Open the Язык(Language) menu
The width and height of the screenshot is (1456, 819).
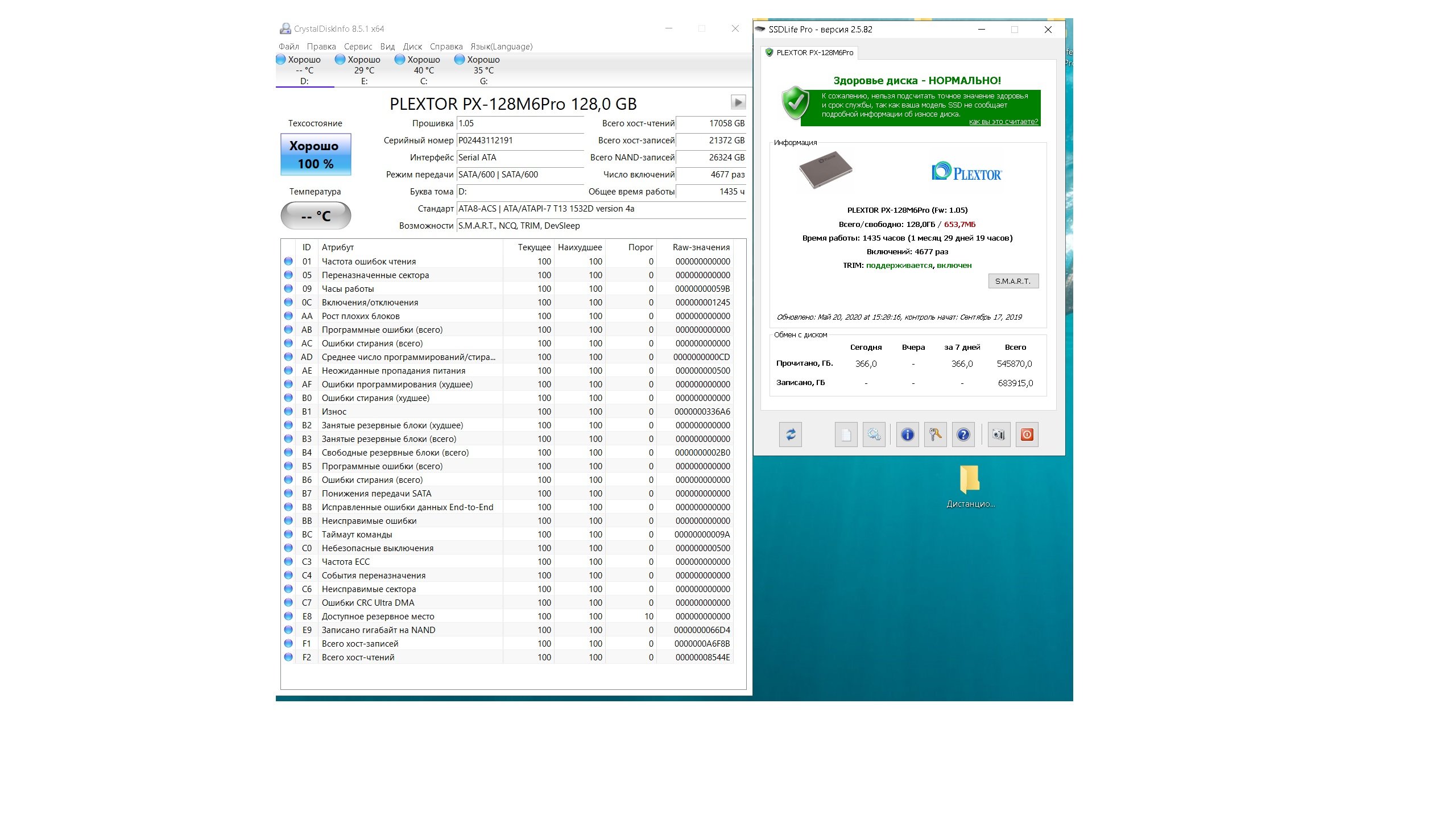pos(502,47)
